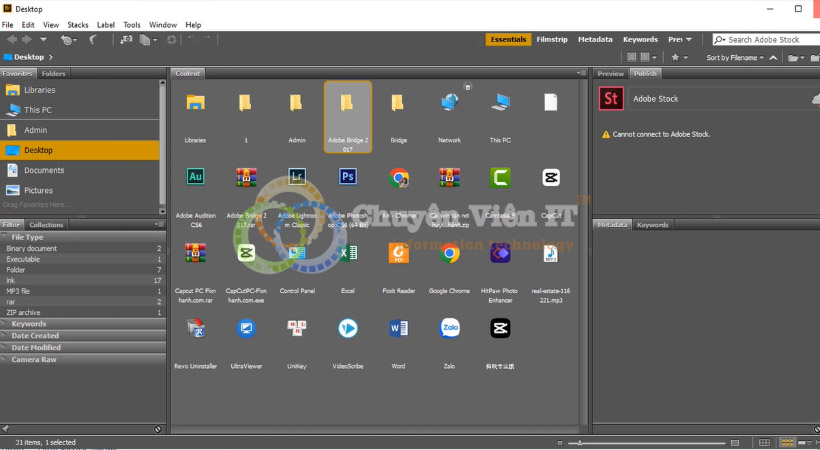Screen dimensions: 820x450
Task: Select the Adobe Audition CS6 icon
Action: (196, 178)
